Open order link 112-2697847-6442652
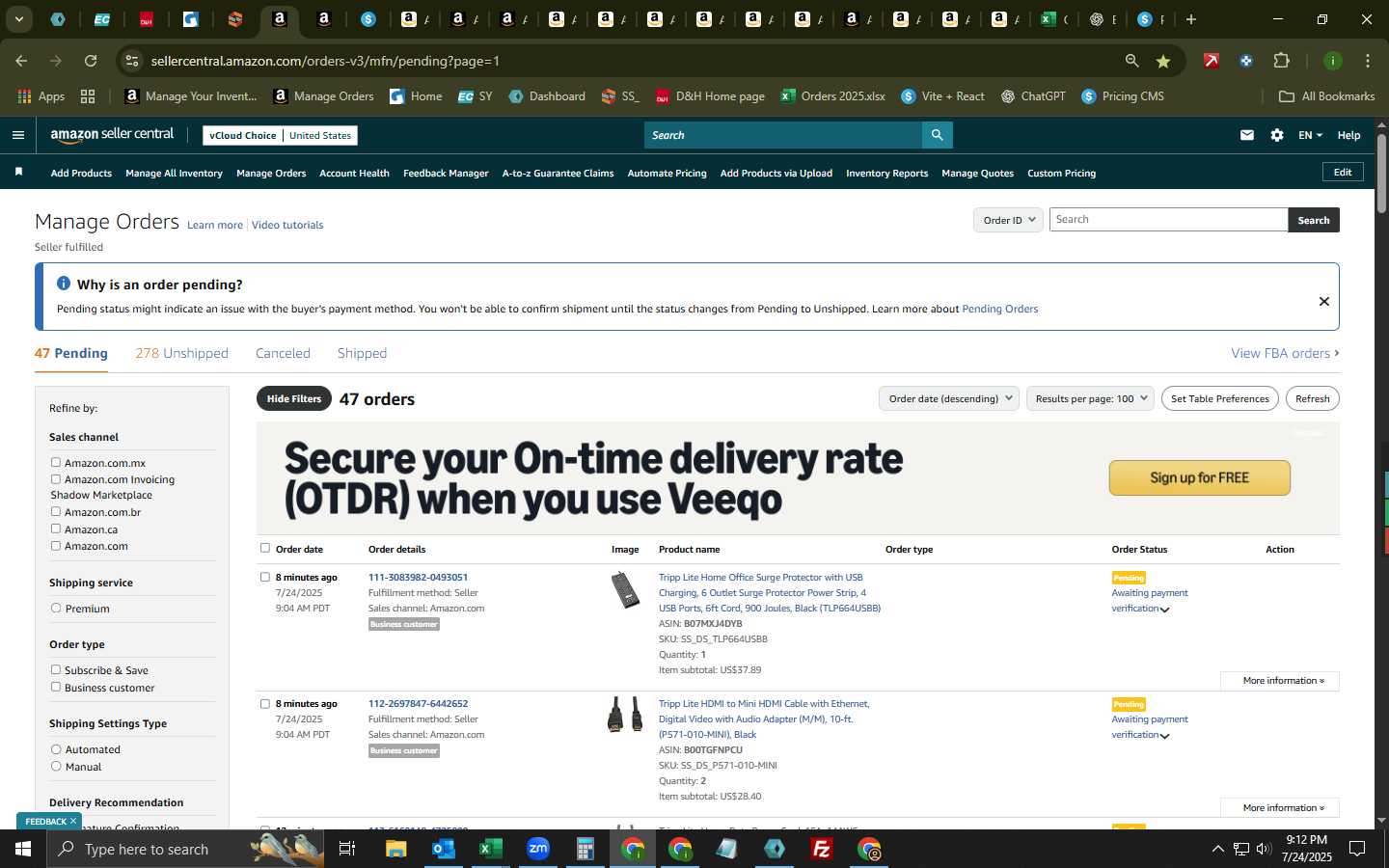1389x868 pixels. (x=418, y=704)
